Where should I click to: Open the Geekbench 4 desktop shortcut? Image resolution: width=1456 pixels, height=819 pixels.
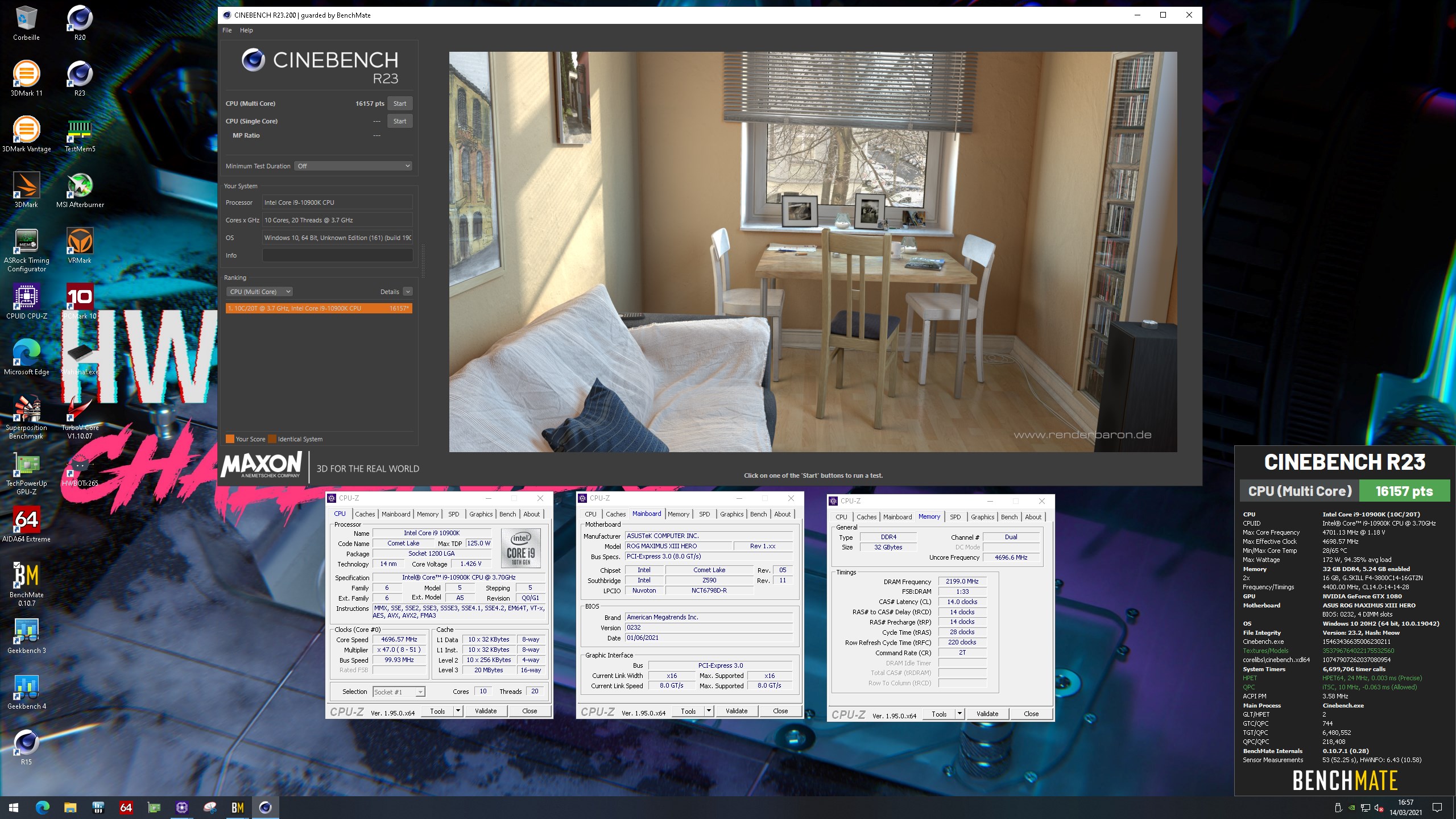[26, 692]
